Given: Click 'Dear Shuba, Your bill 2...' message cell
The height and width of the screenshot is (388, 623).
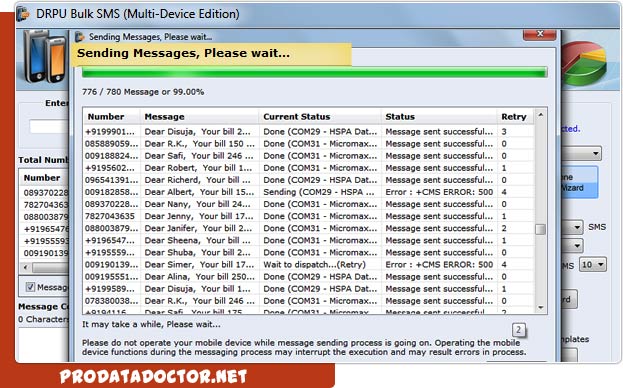Looking at the screenshot, I should point(197,252).
